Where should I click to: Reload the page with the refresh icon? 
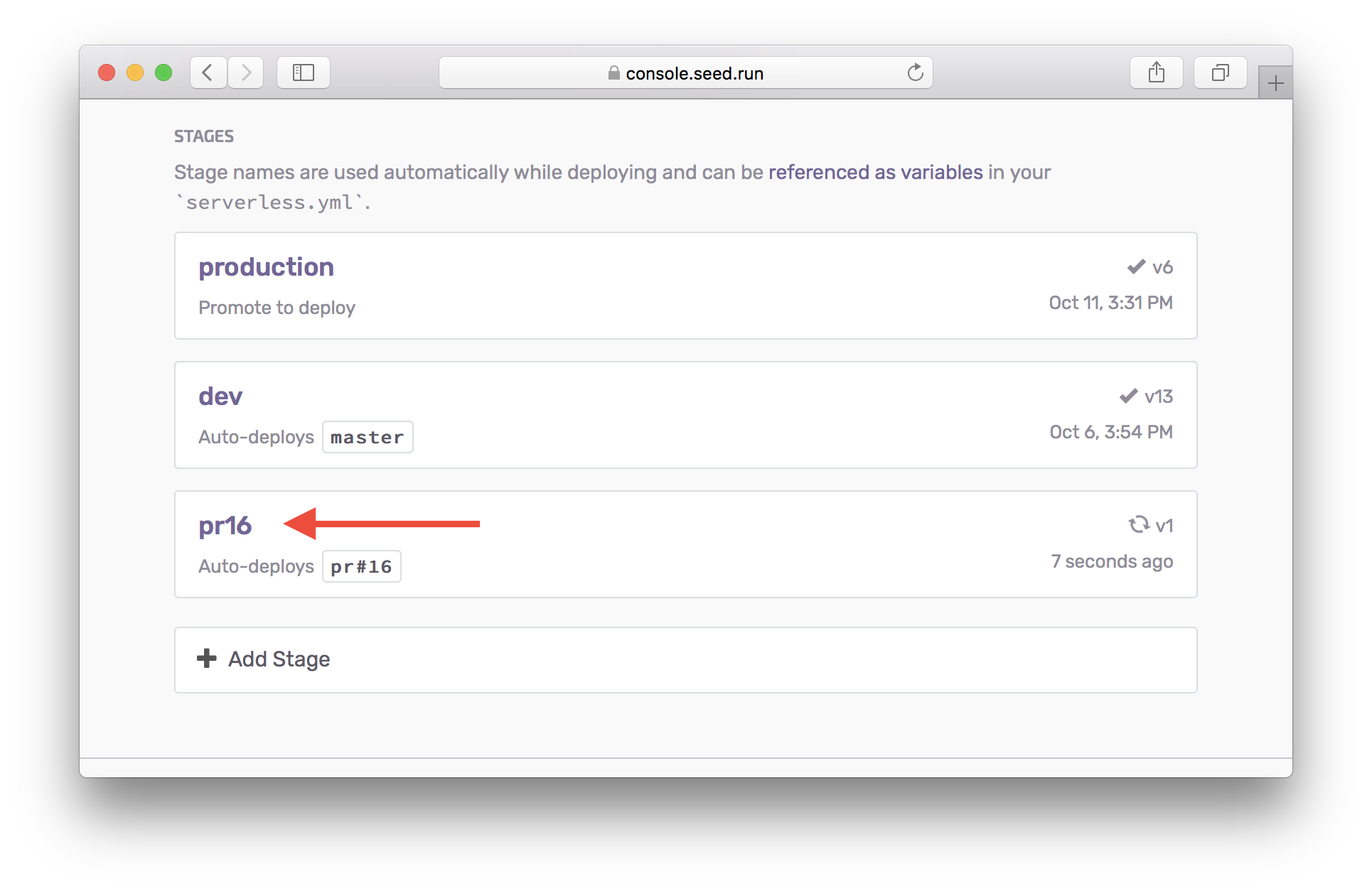click(916, 72)
